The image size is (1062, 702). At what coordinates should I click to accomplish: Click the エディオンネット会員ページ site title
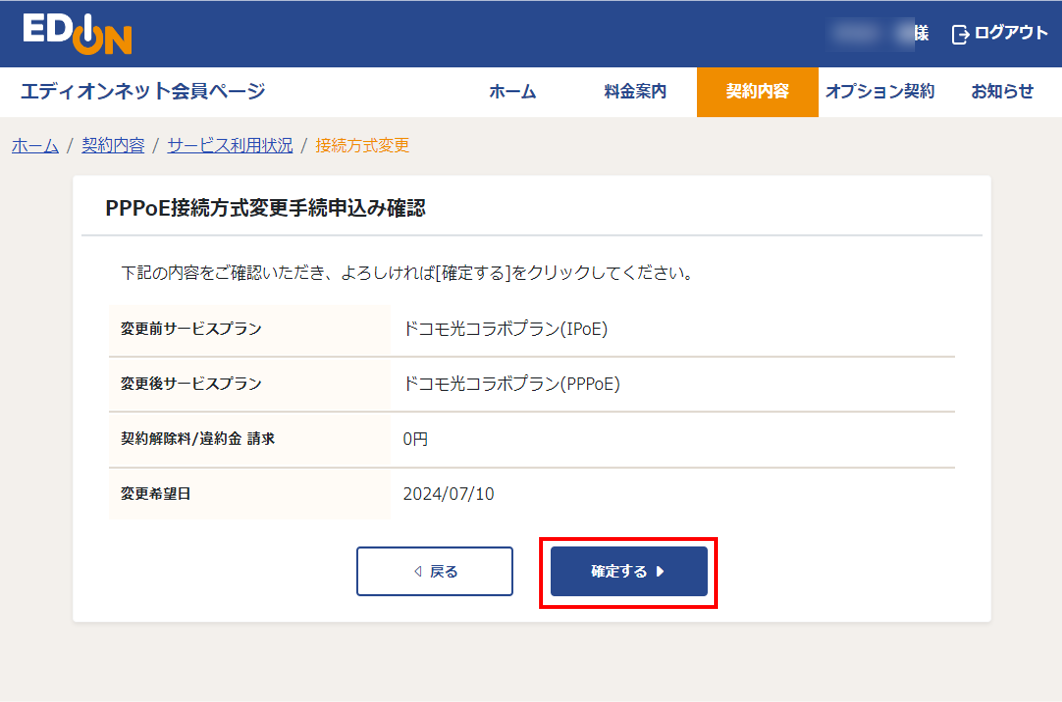coord(143,92)
